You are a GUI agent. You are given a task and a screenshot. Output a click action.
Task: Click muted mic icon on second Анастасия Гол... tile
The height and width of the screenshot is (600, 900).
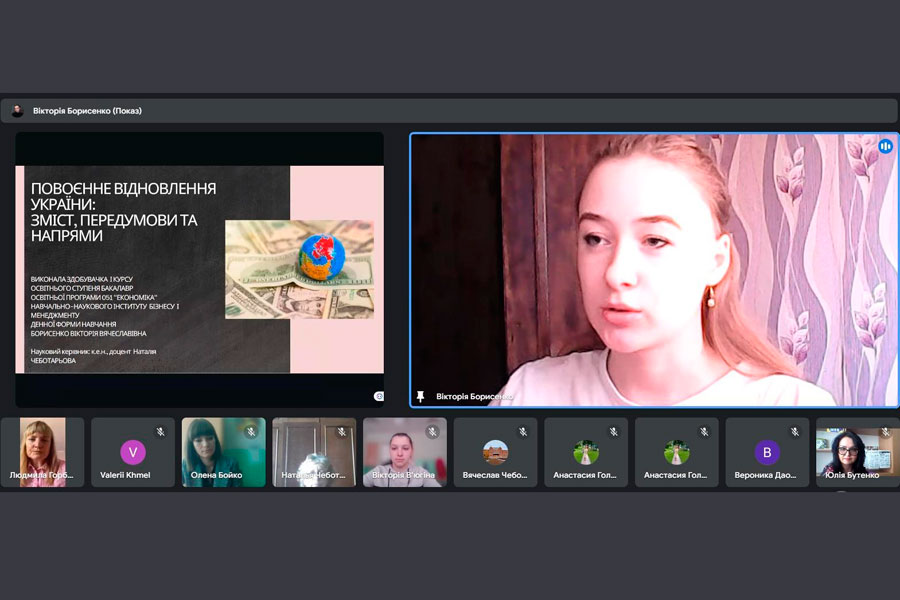704,432
